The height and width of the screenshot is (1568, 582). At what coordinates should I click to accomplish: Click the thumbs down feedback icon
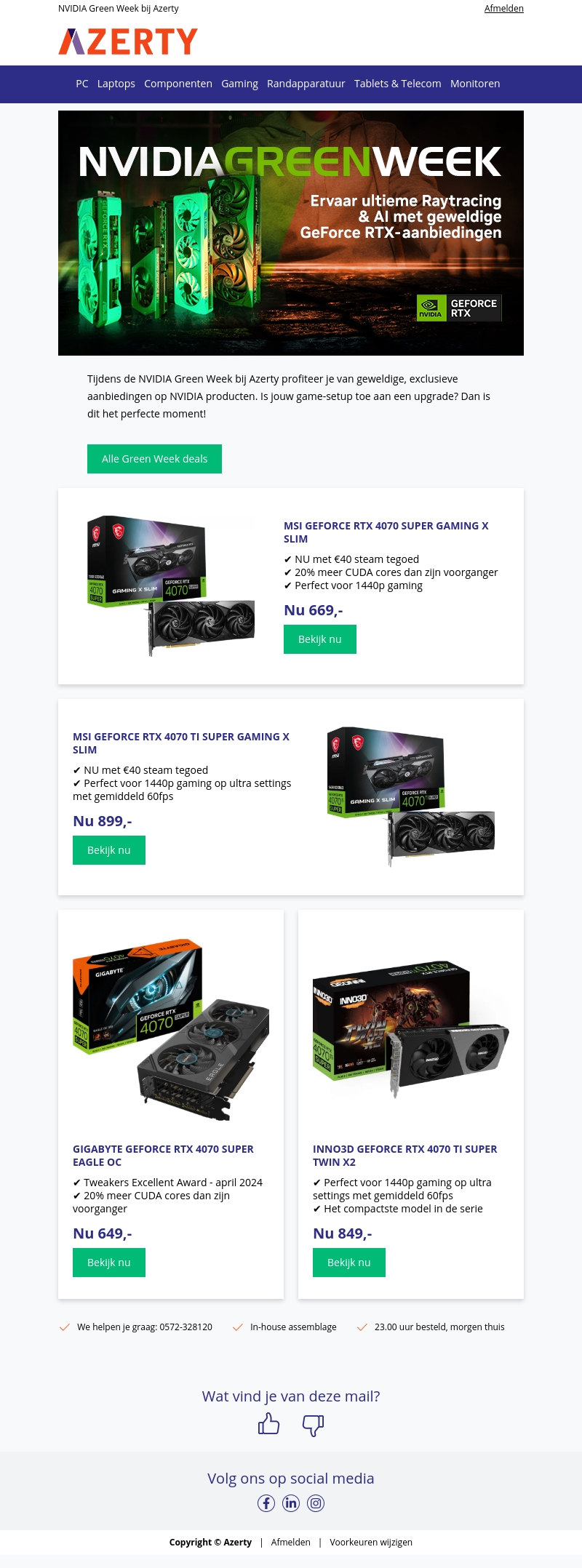pos(313,1425)
